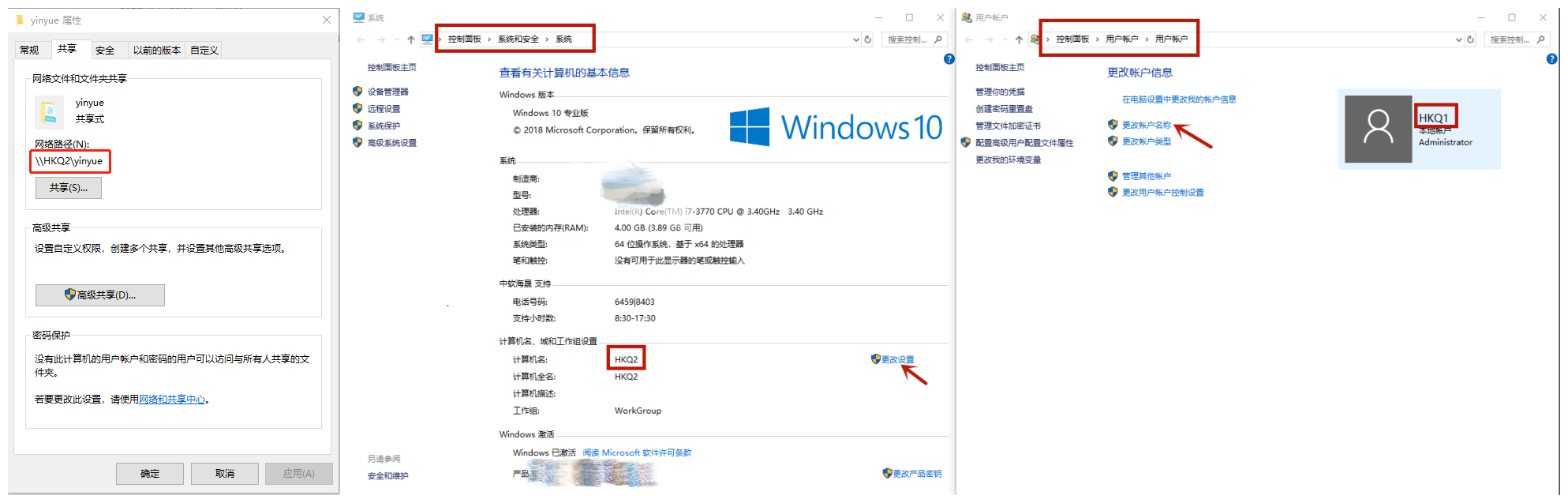Go back in the 用户帐户 window
The height and width of the screenshot is (503, 1568).
[970, 39]
